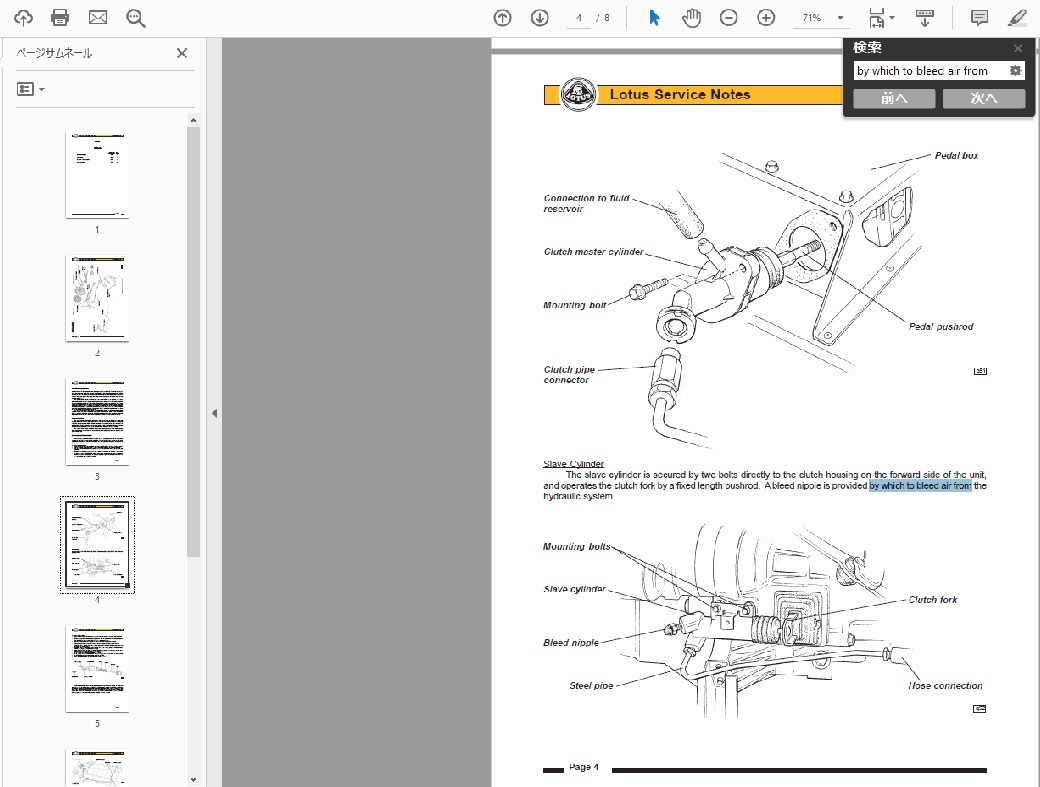Image resolution: width=1040 pixels, height=787 pixels.
Task: Click the 'Steel pipe' diagram label
Action: pos(591,686)
